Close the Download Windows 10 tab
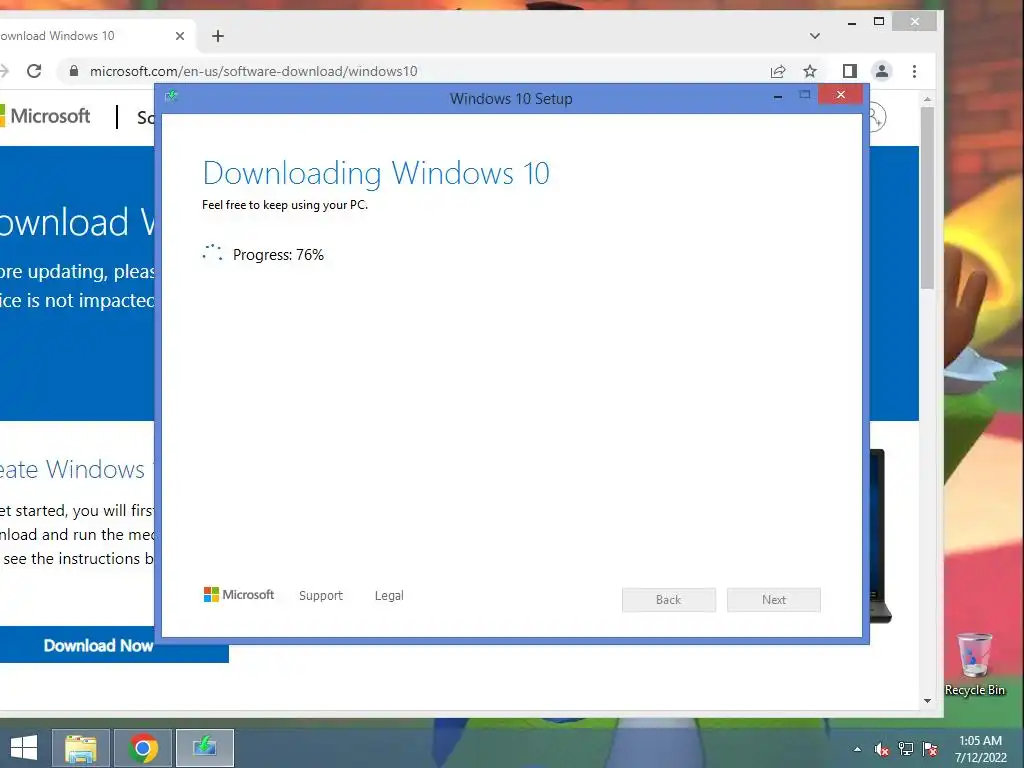Image resolution: width=1024 pixels, height=768 pixels. (180, 36)
